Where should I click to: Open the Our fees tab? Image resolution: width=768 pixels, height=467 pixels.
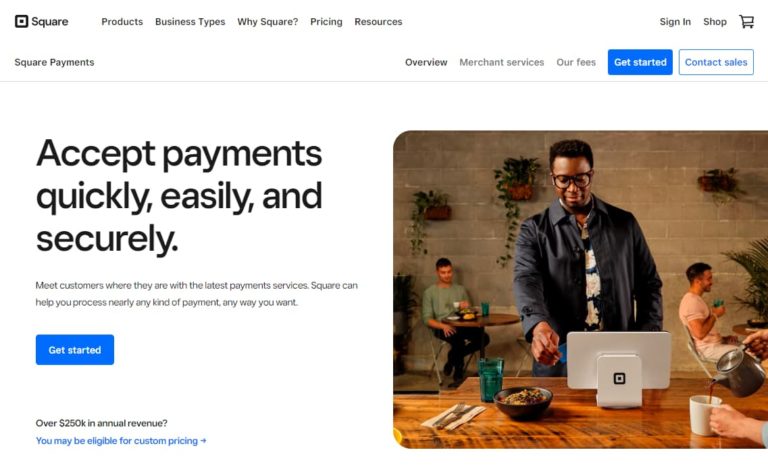point(576,62)
